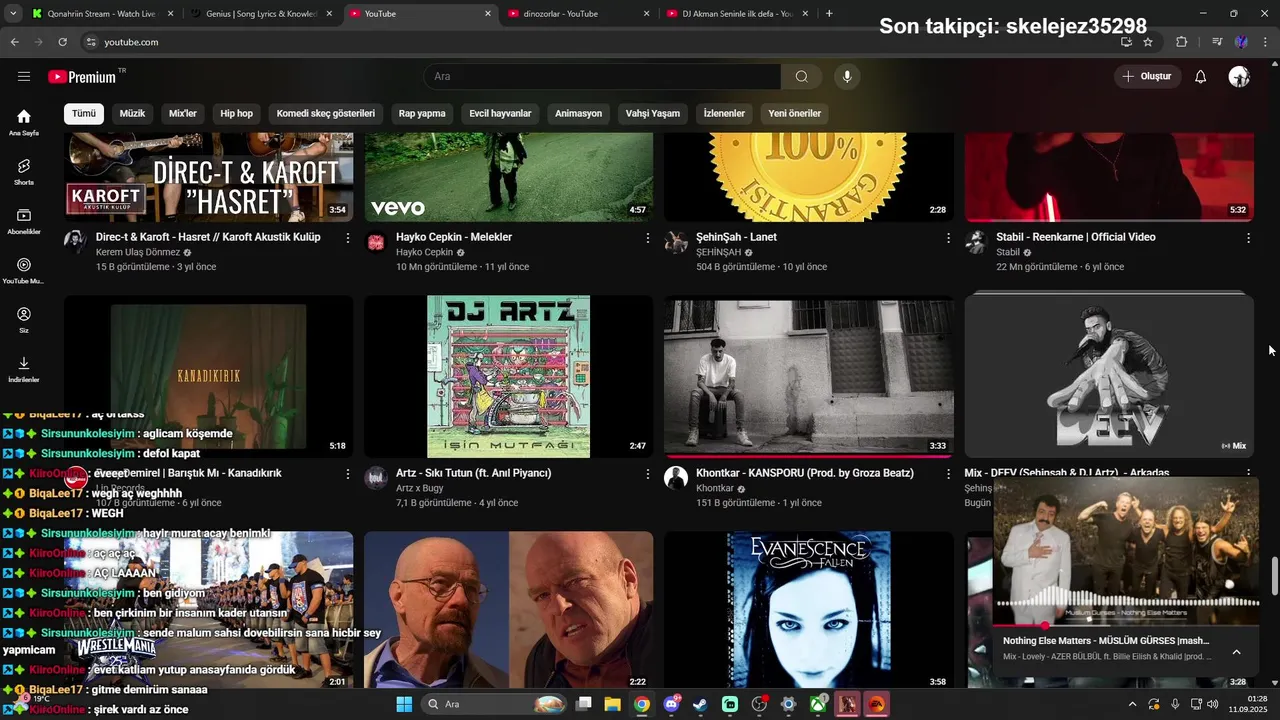This screenshot has height=720, width=1280.
Task: Open Steam from the taskbar
Action: coord(700,704)
